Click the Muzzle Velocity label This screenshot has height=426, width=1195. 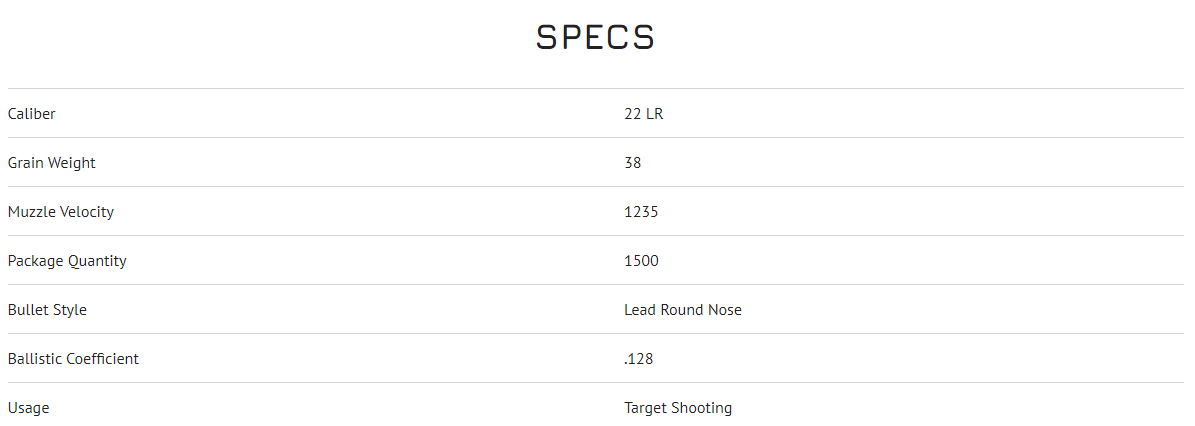(61, 212)
